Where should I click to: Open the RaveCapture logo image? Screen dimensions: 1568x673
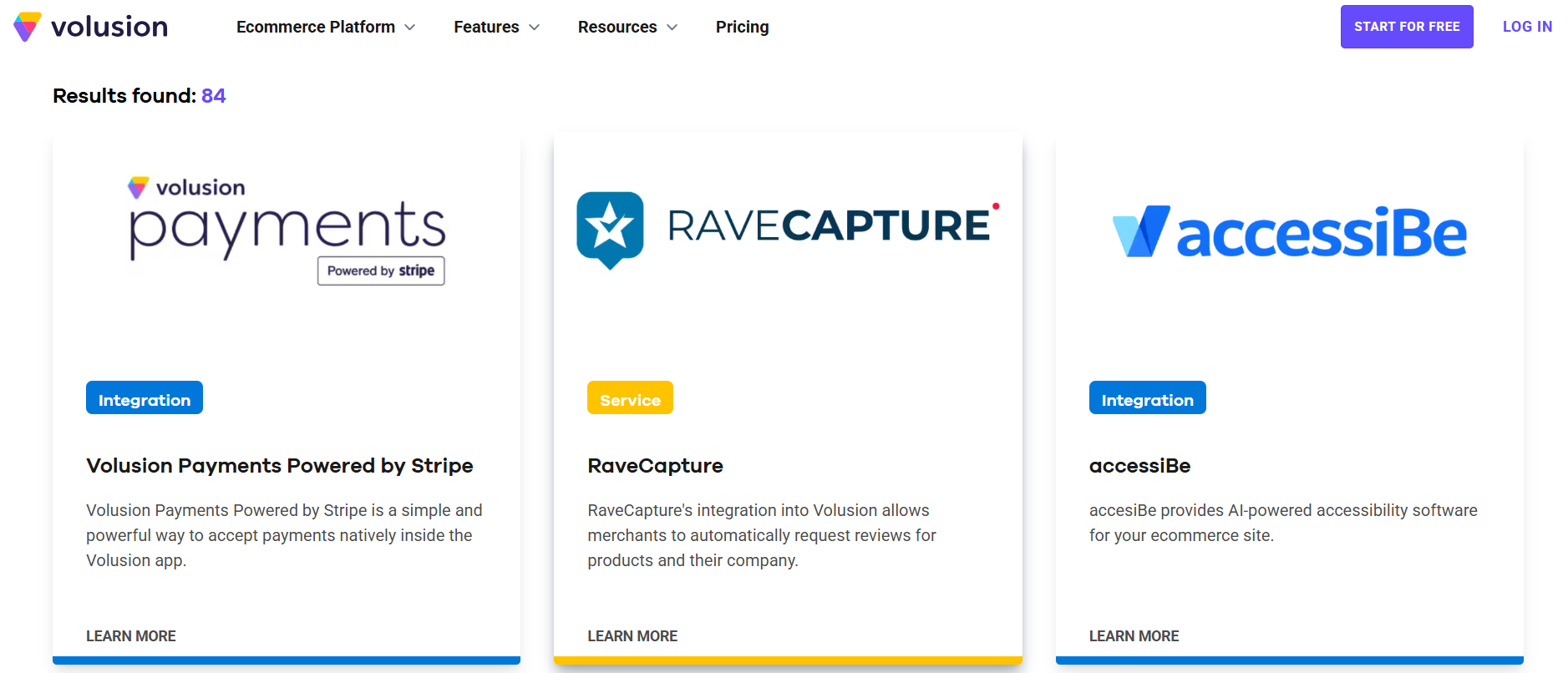(x=788, y=230)
